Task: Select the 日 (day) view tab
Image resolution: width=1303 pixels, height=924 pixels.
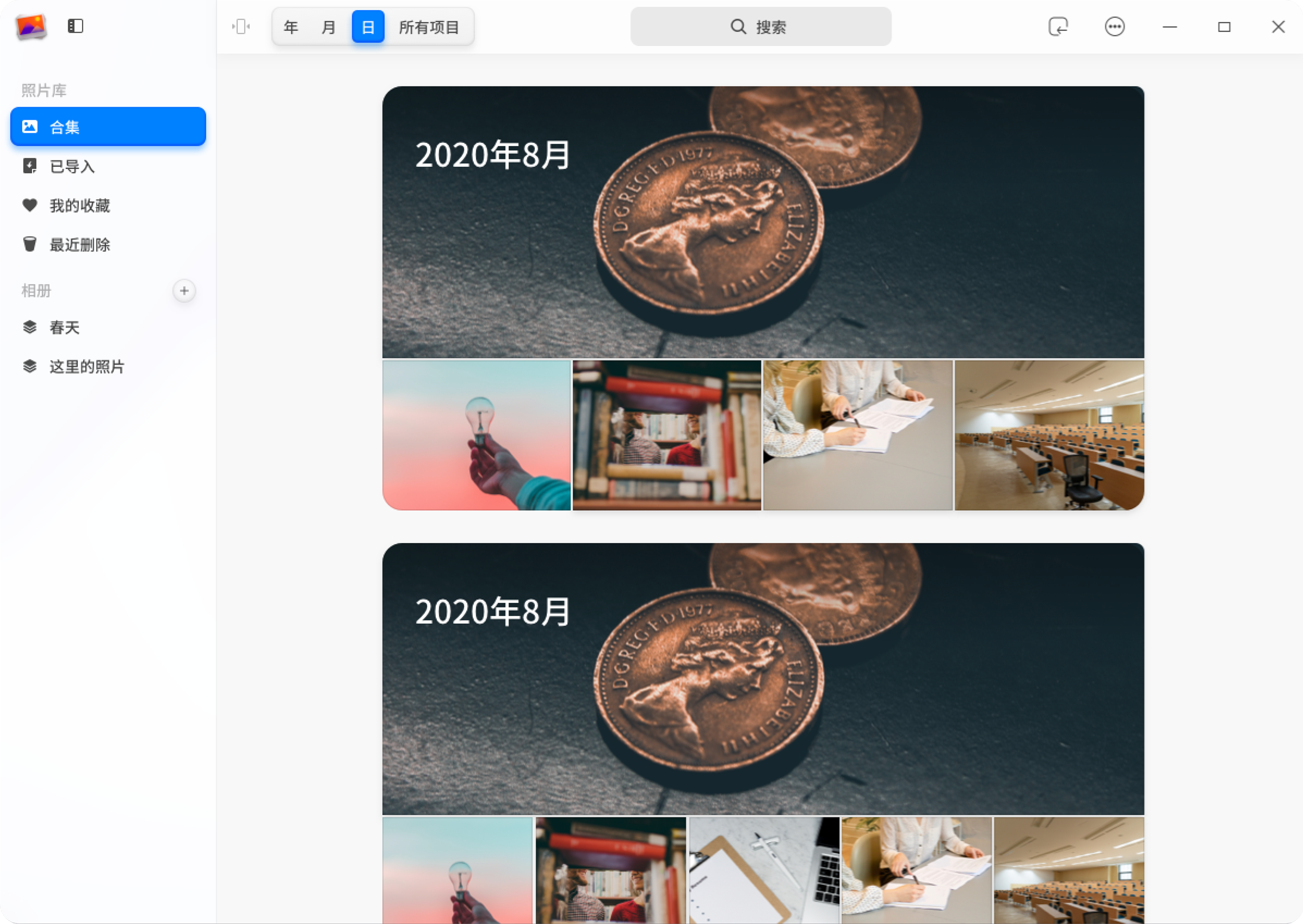Action: (x=368, y=27)
